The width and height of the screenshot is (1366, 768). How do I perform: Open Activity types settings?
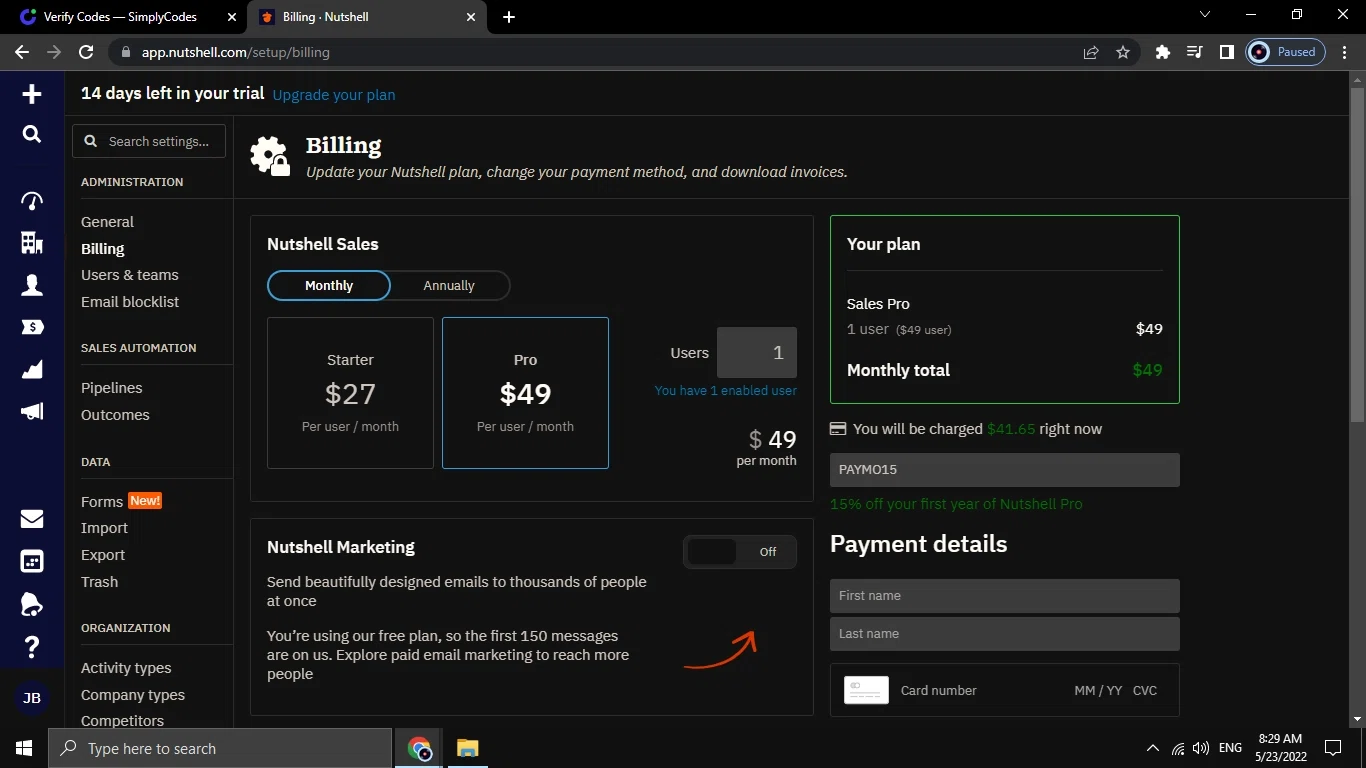(x=126, y=668)
